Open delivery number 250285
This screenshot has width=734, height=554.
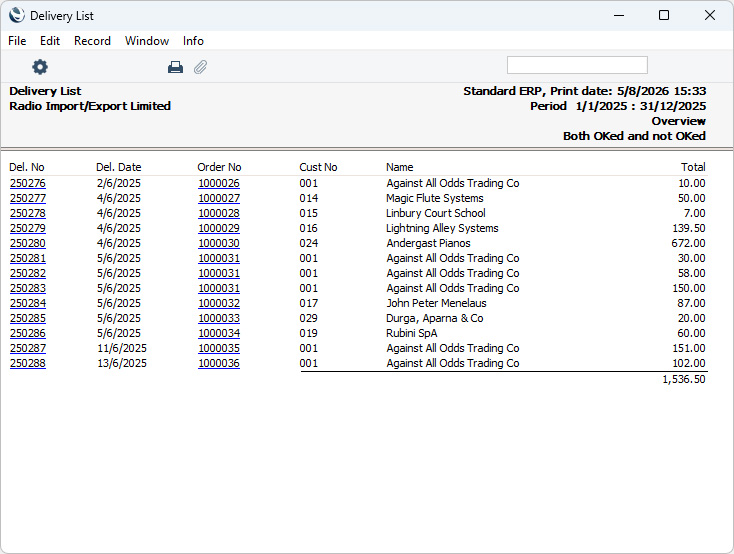(x=28, y=318)
